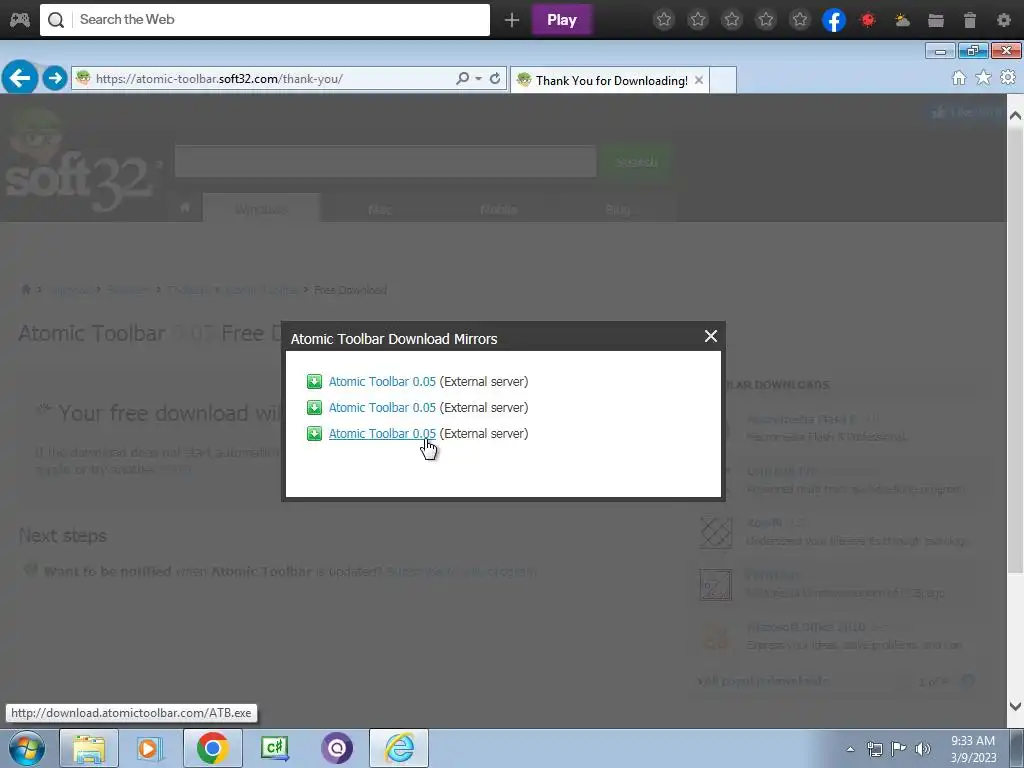Select the dimmed Mobile site tab
The image size is (1024, 768).
tap(498, 209)
